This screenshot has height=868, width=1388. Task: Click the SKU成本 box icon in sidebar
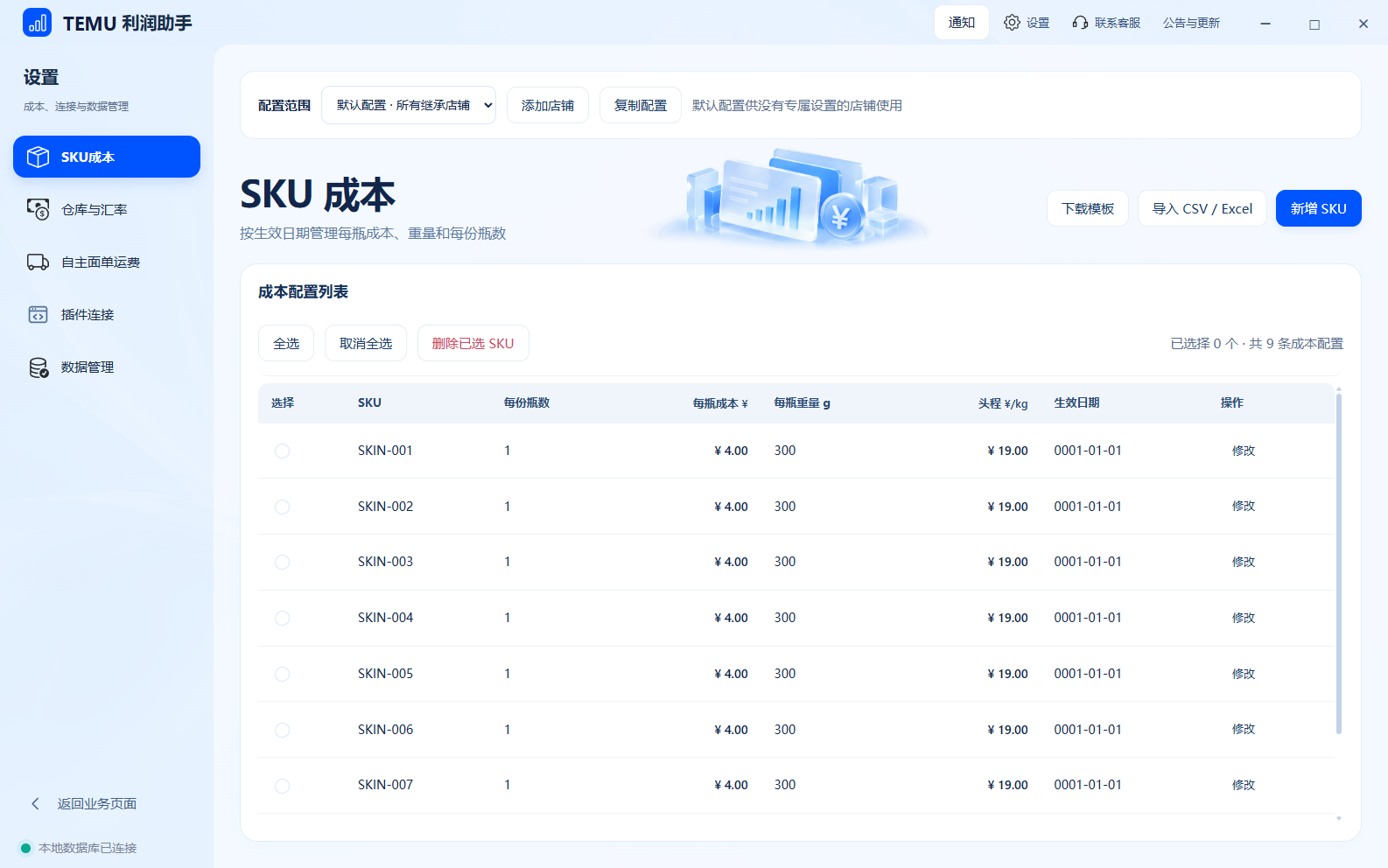[x=38, y=157]
